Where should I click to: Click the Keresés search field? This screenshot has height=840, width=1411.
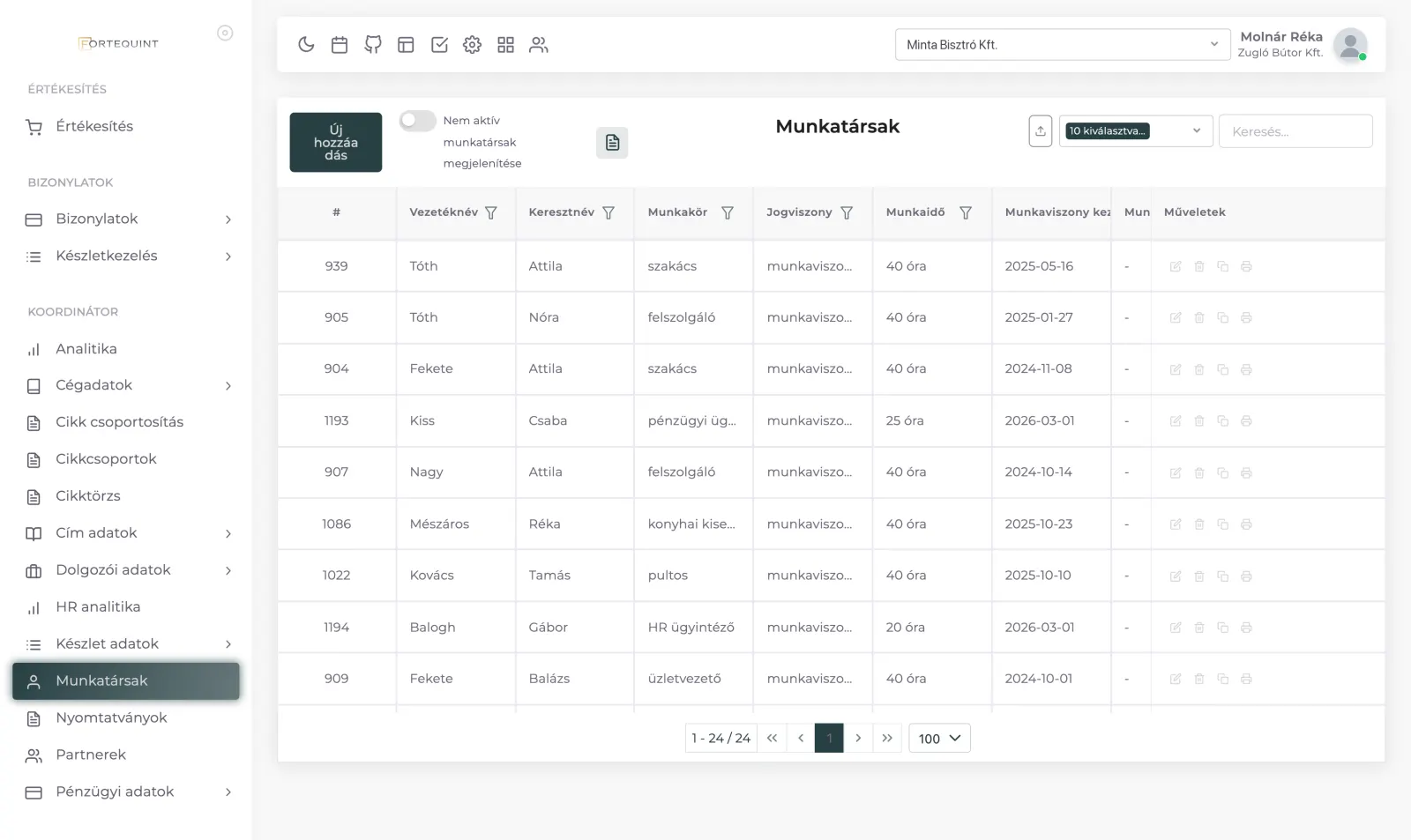coord(1295,131)
